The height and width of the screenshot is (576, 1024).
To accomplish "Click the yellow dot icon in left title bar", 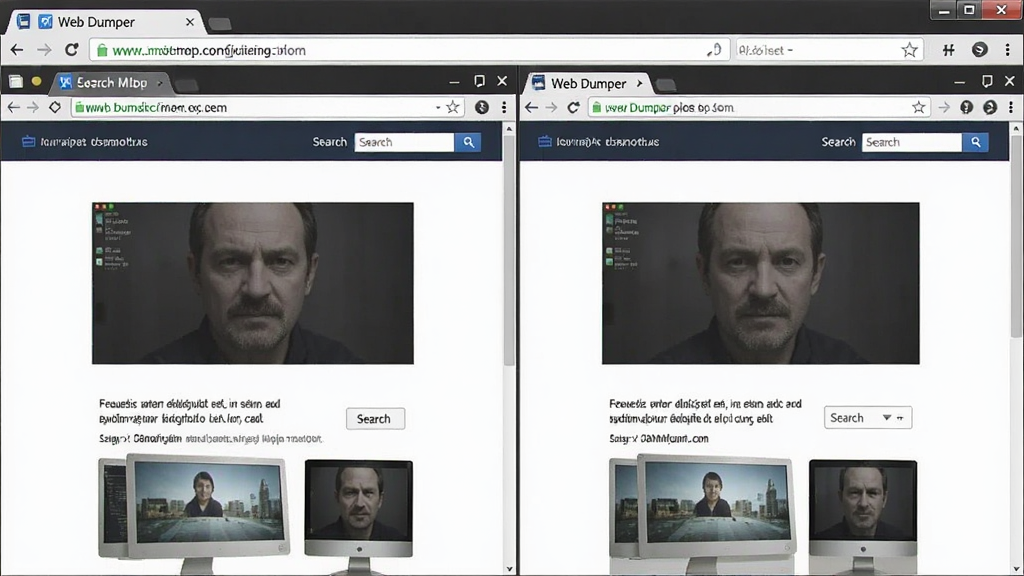I will [37, 82].
